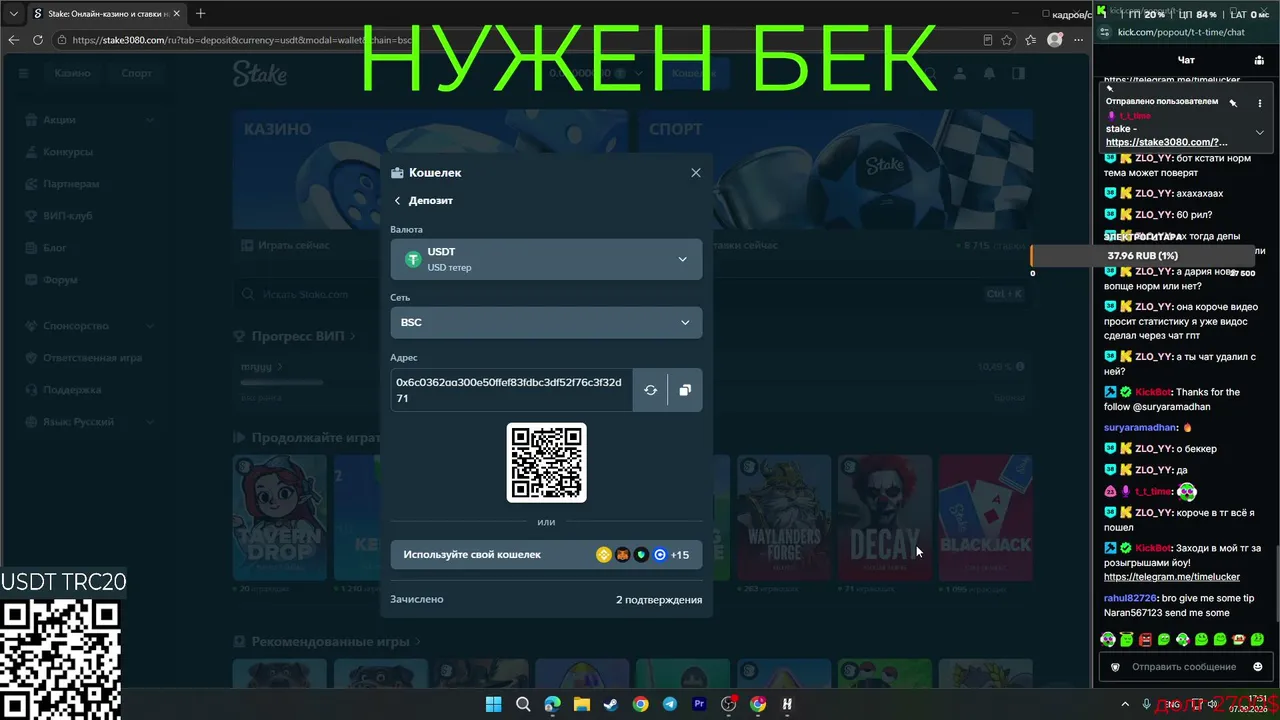Open the ВИП-клуб sidebar item
The image size is (1280, 720).
pyautogui.click(x=89, y=216)
